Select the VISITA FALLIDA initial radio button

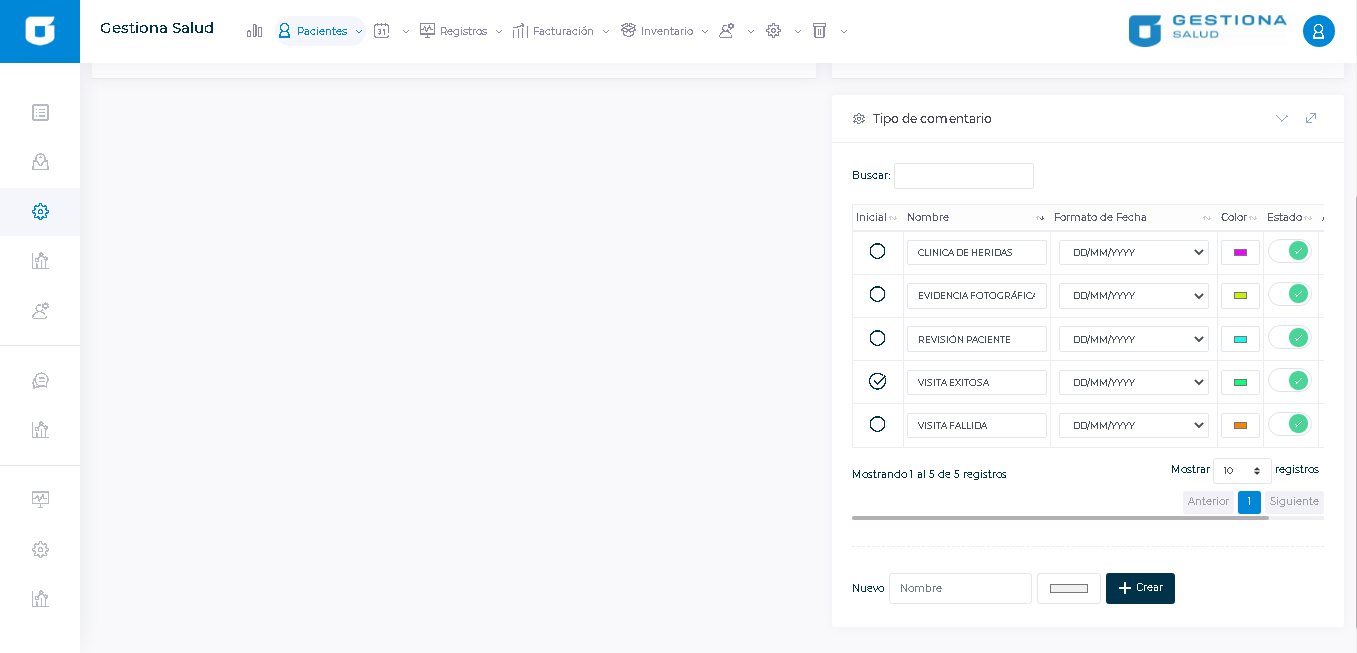pyautogui.click(x=877, y=425)
